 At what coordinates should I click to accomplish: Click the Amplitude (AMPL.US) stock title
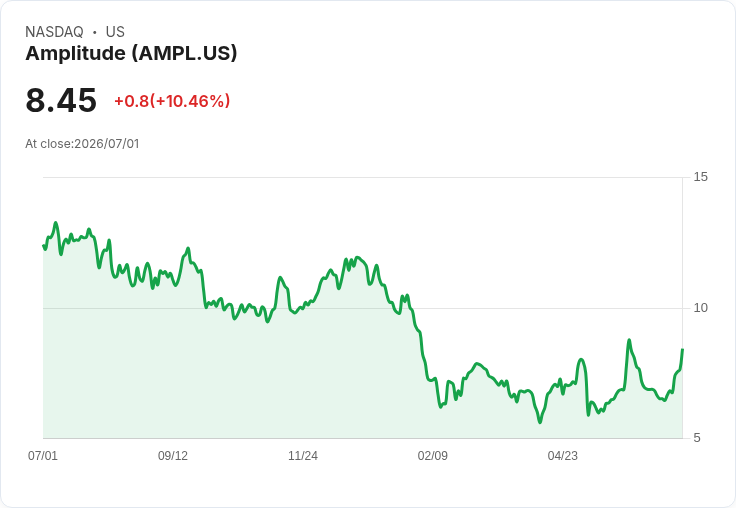[131, 53]
